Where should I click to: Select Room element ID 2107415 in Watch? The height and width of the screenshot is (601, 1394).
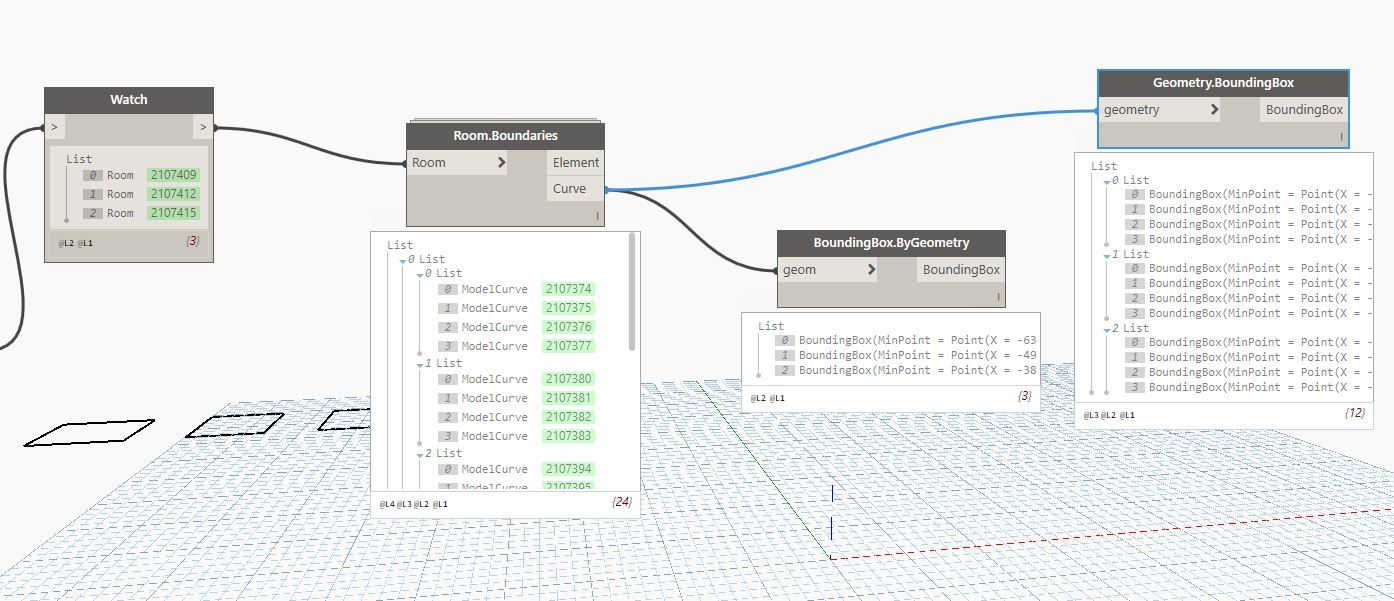coord(173,213)
